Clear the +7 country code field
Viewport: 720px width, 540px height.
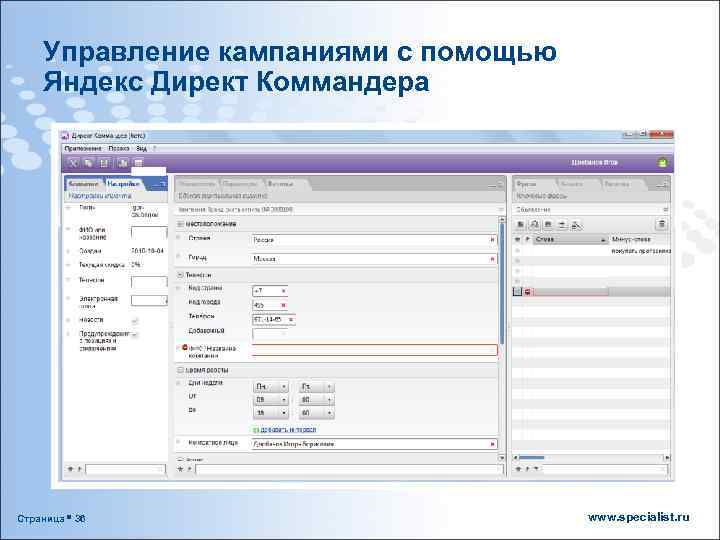pos(283,291)
